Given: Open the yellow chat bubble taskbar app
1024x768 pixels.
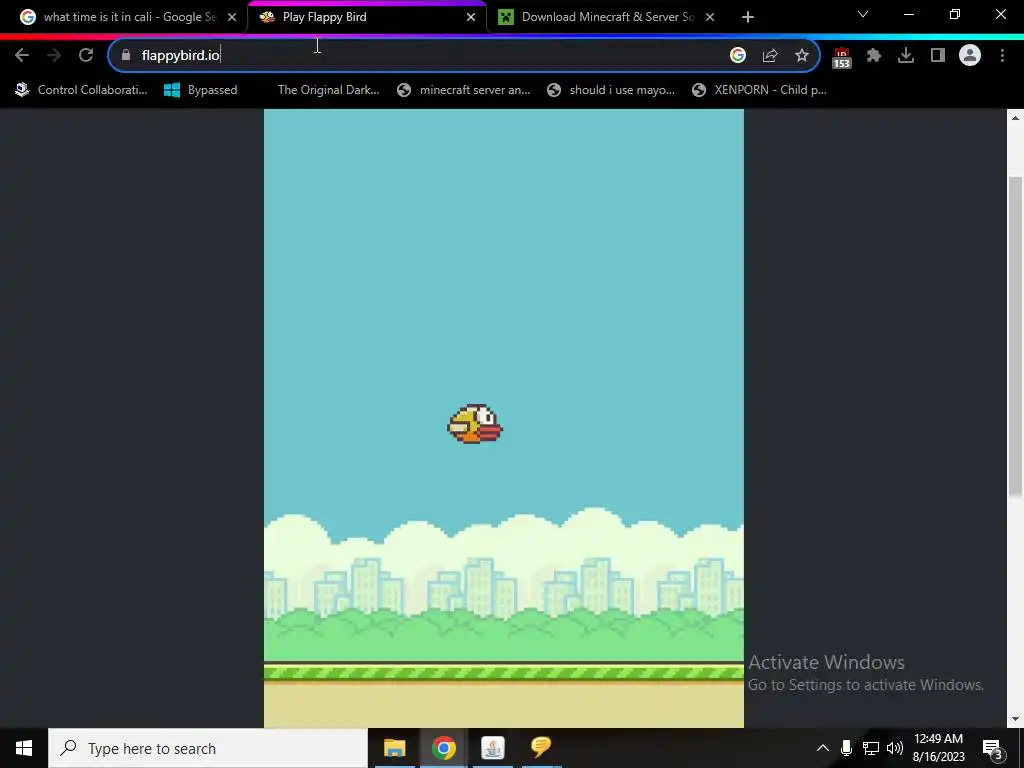Looking at the screenshot, I should [541, 748].
